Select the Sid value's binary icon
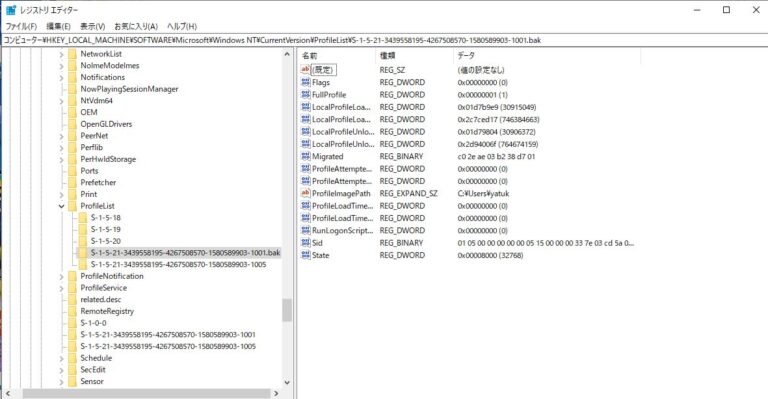This screenshot has height=399, width=768. click(305, 243)
